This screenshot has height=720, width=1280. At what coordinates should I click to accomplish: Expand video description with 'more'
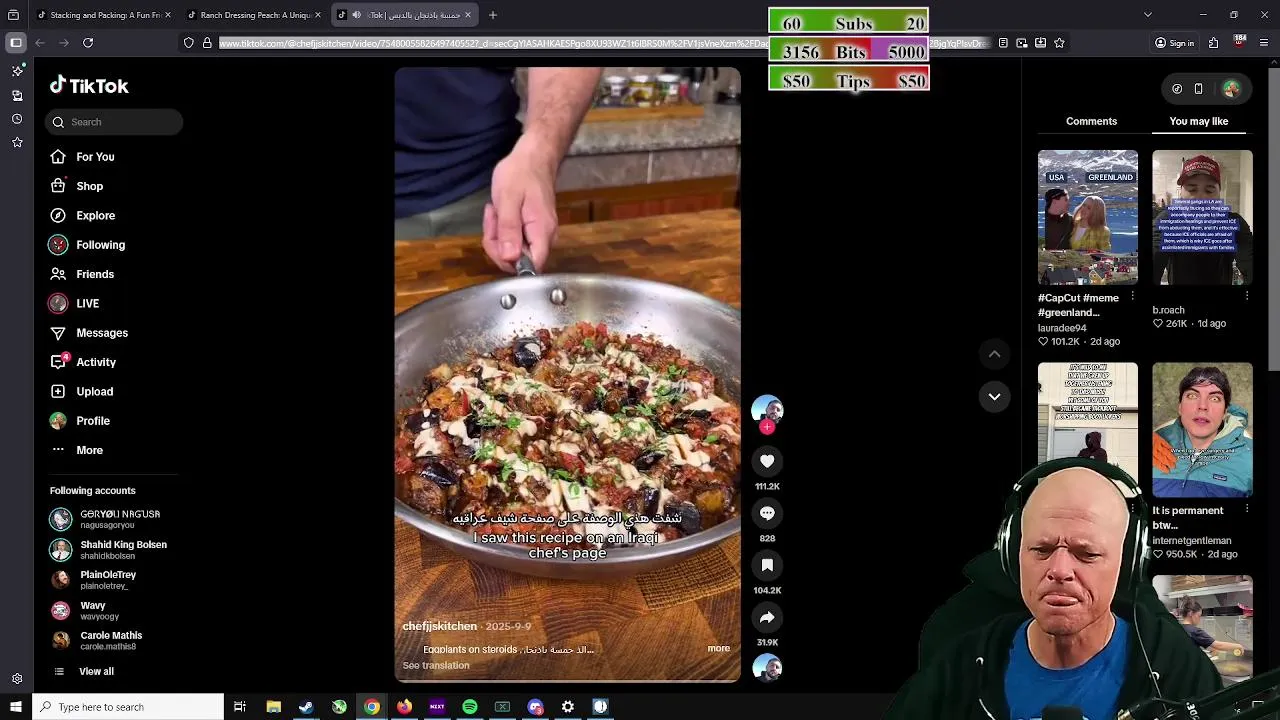tap(719, 648)
